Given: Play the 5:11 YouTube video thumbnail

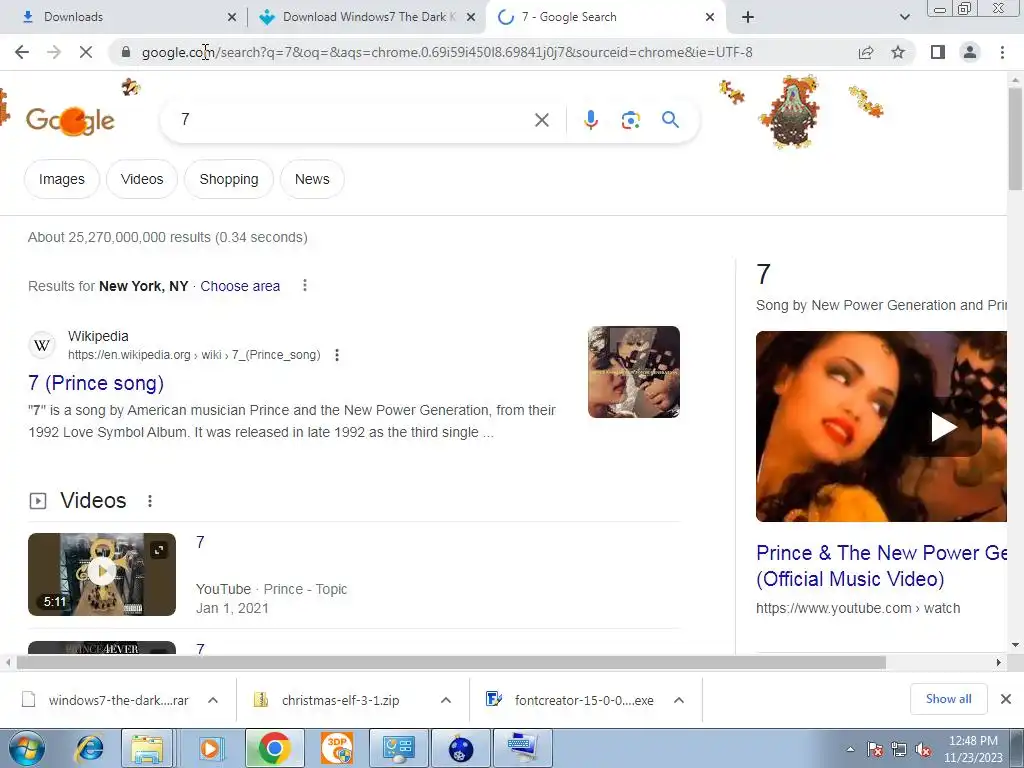Looking at the screenshot, I should pos(102,574).
